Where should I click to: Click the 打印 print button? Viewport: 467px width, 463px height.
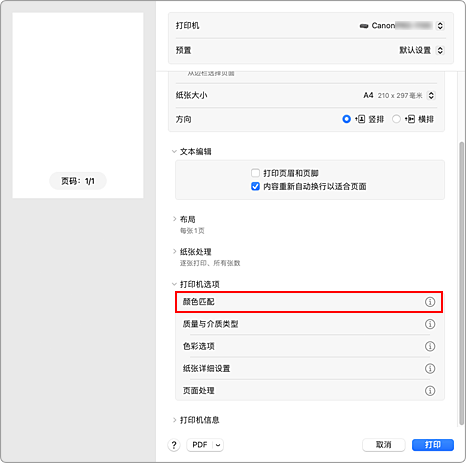433,445
